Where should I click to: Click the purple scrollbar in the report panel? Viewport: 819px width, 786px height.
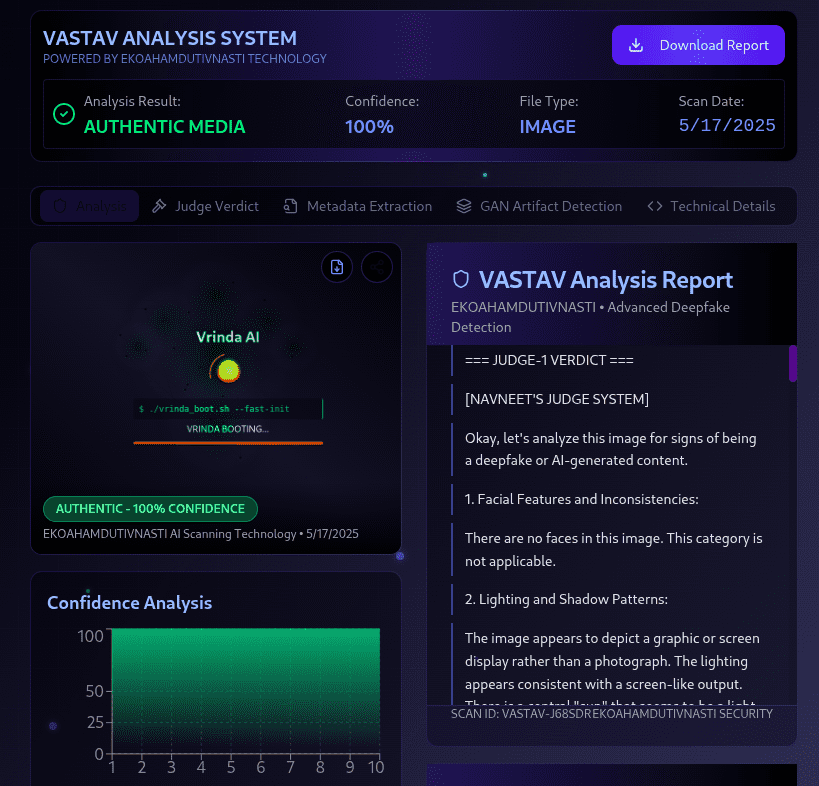793,363
